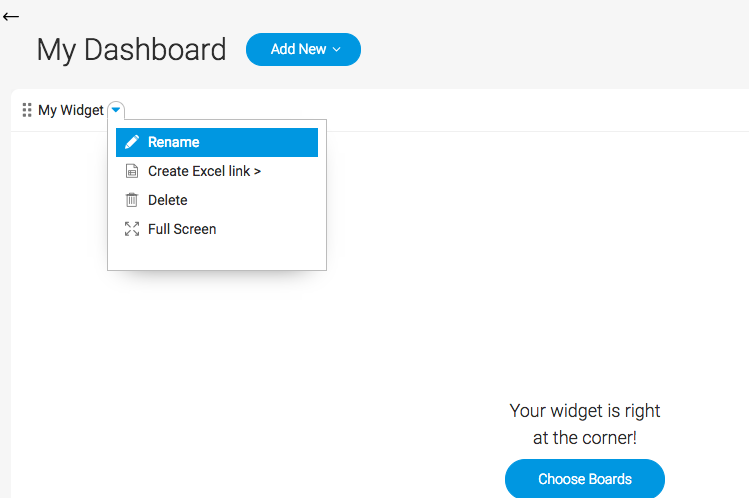This screenshot has width=749, height=498.
Task: Select Full Screen menu option
Action: click(217, 229)
